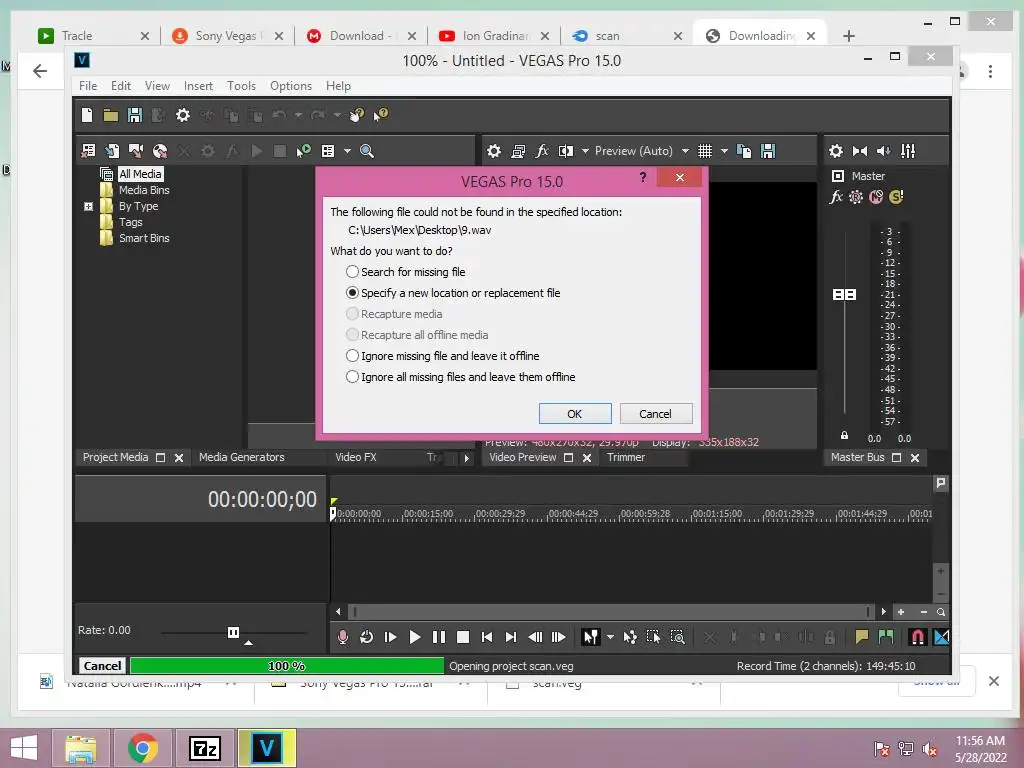Click the Play button in transport bar
This screenshot has width=1024, height=768.
(415, 637)
